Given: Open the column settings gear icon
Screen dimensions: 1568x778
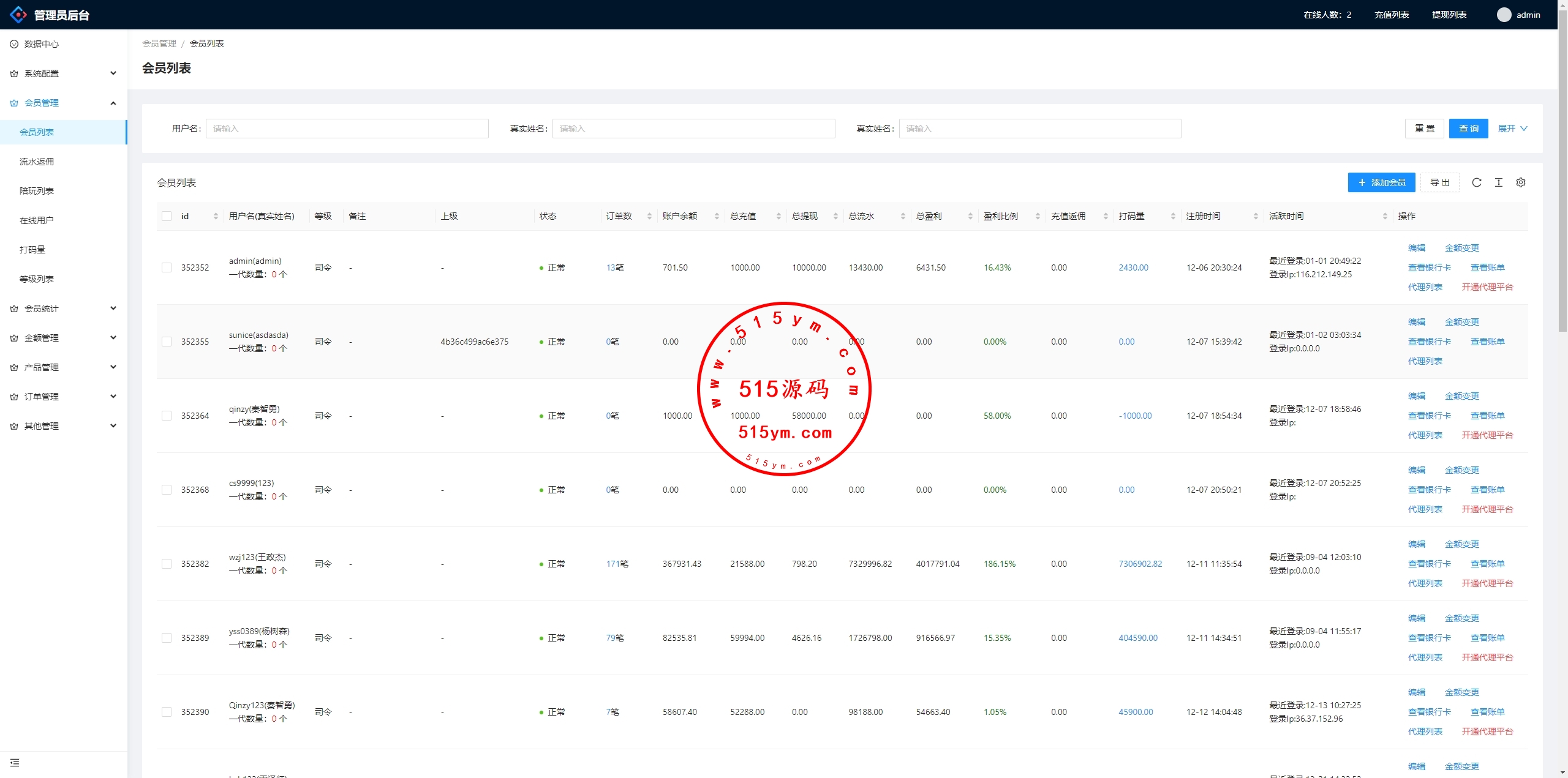Looking at the screenshot, I should 1520,182.
